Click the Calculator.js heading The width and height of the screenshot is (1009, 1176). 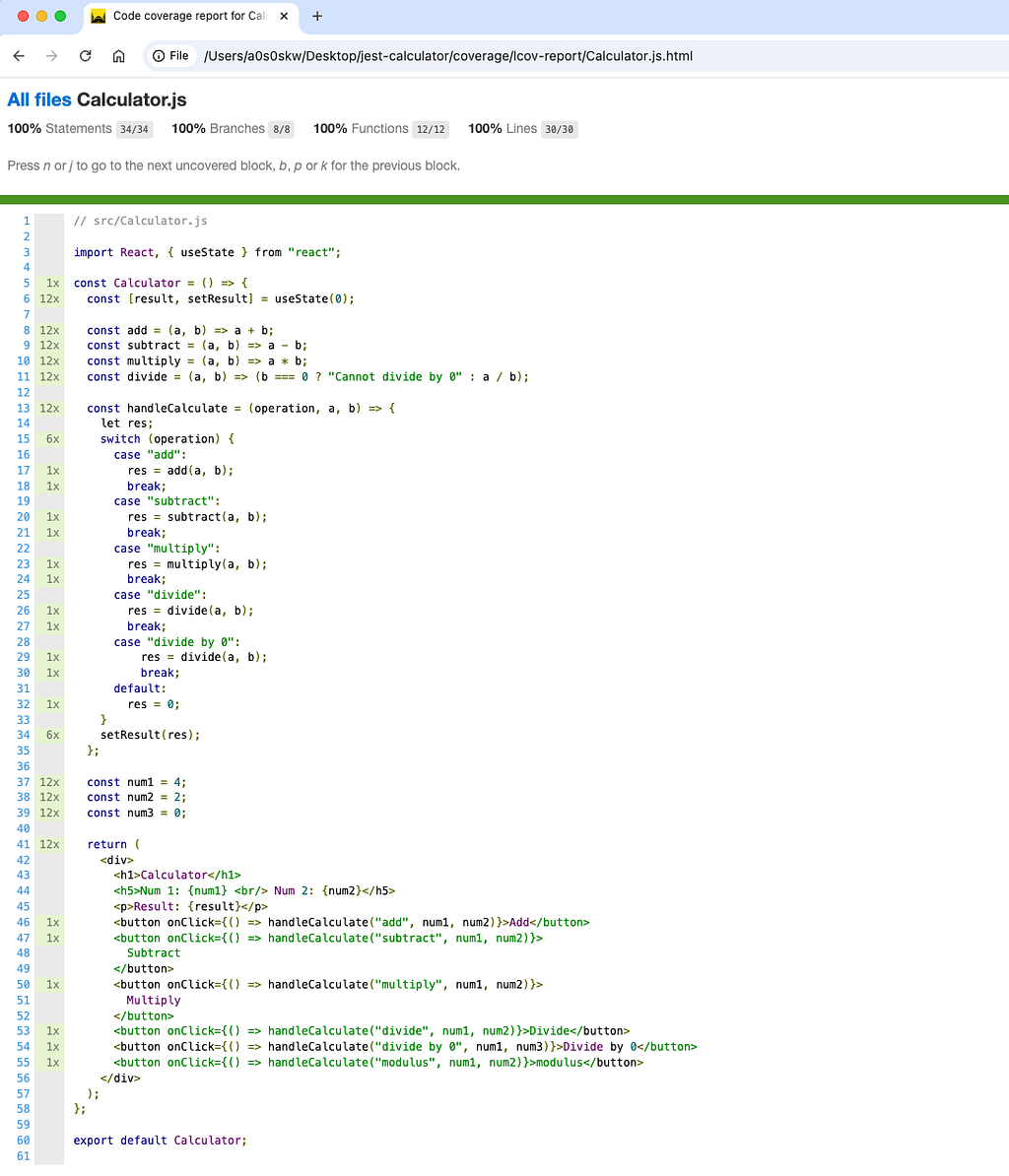(132, 99)
